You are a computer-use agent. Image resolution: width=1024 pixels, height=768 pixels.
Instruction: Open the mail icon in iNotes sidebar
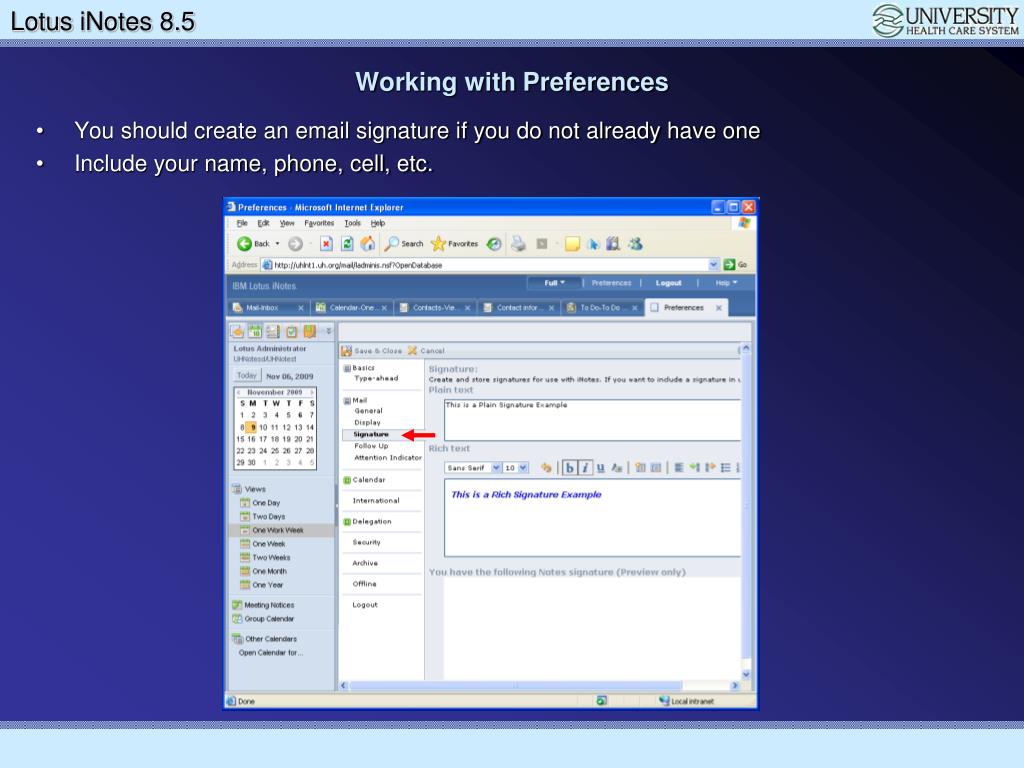click(x=237, y=332)
